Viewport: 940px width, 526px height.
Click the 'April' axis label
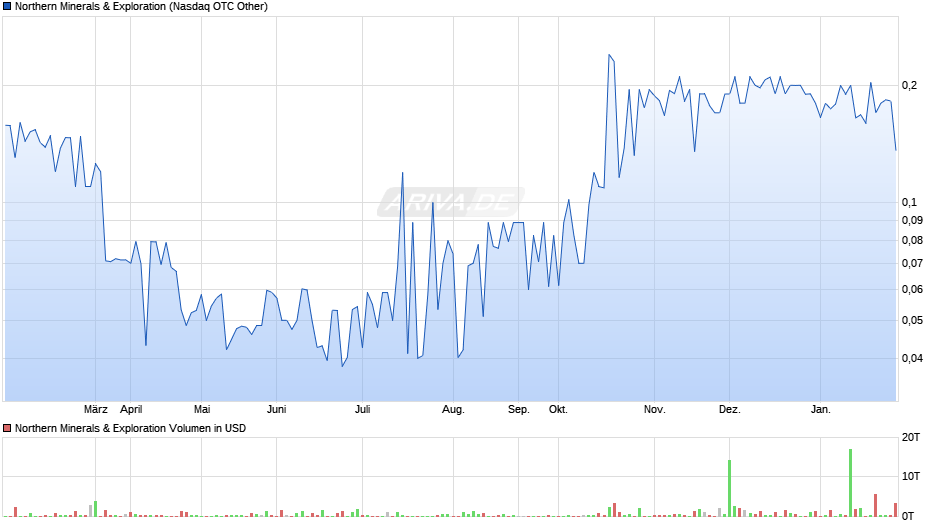coord(131,410)
